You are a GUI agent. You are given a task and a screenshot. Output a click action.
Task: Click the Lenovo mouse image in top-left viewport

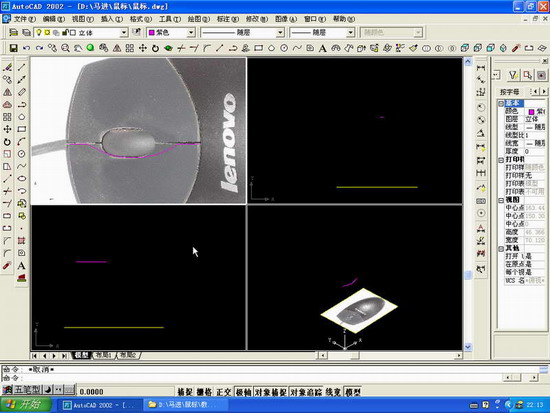[139, 131]
